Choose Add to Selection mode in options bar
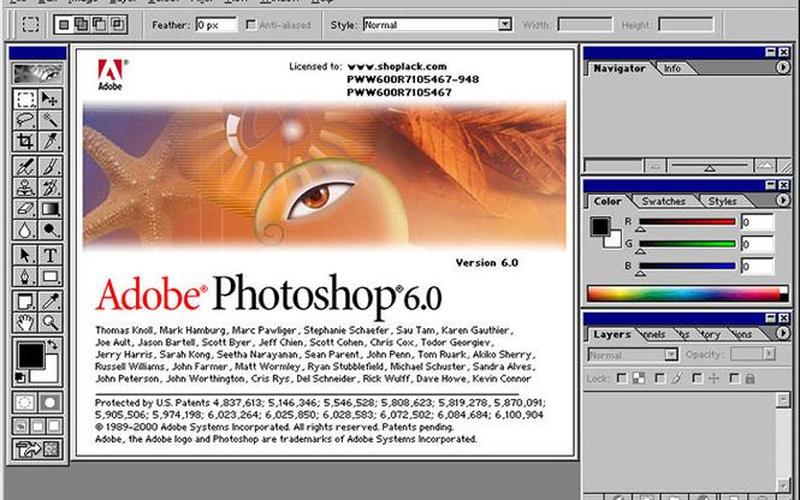 click(81, 24)
